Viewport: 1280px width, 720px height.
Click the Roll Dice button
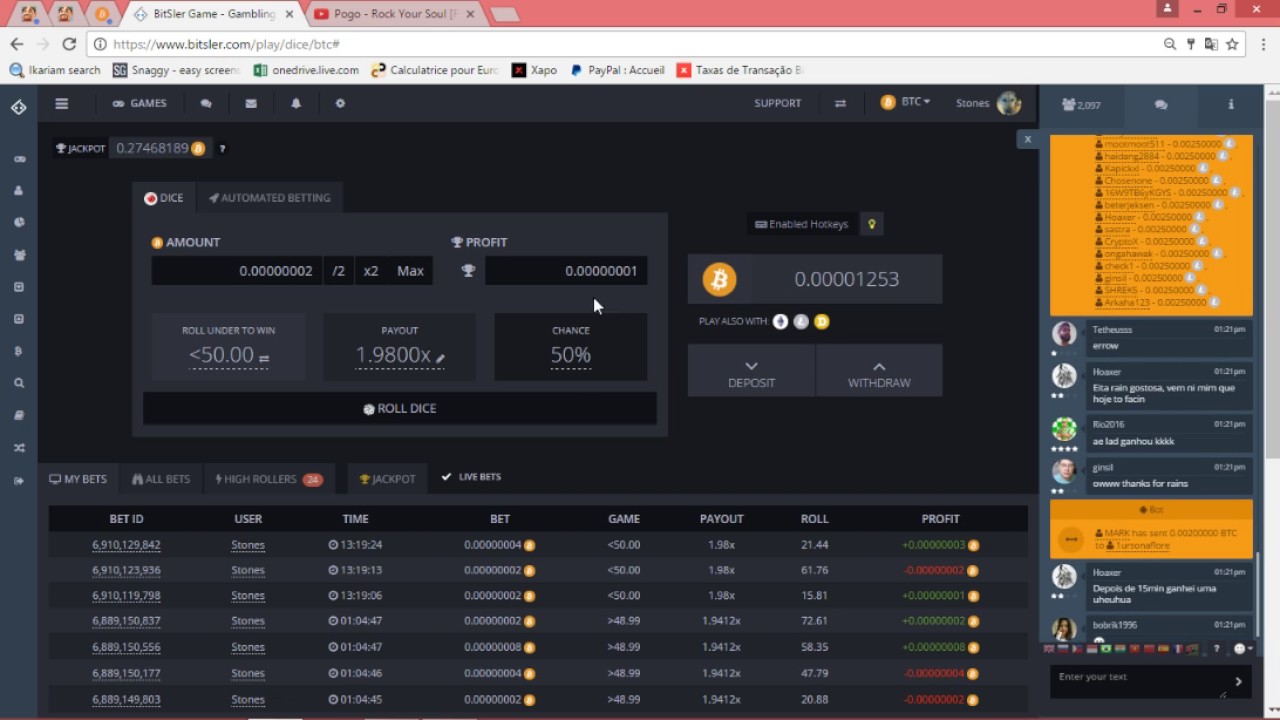[x=400, y=408]
